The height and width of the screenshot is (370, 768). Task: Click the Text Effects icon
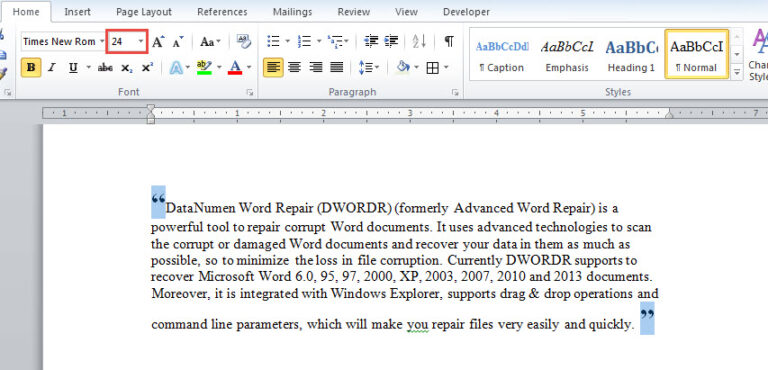pyautogui.click(x=176, y=68)
